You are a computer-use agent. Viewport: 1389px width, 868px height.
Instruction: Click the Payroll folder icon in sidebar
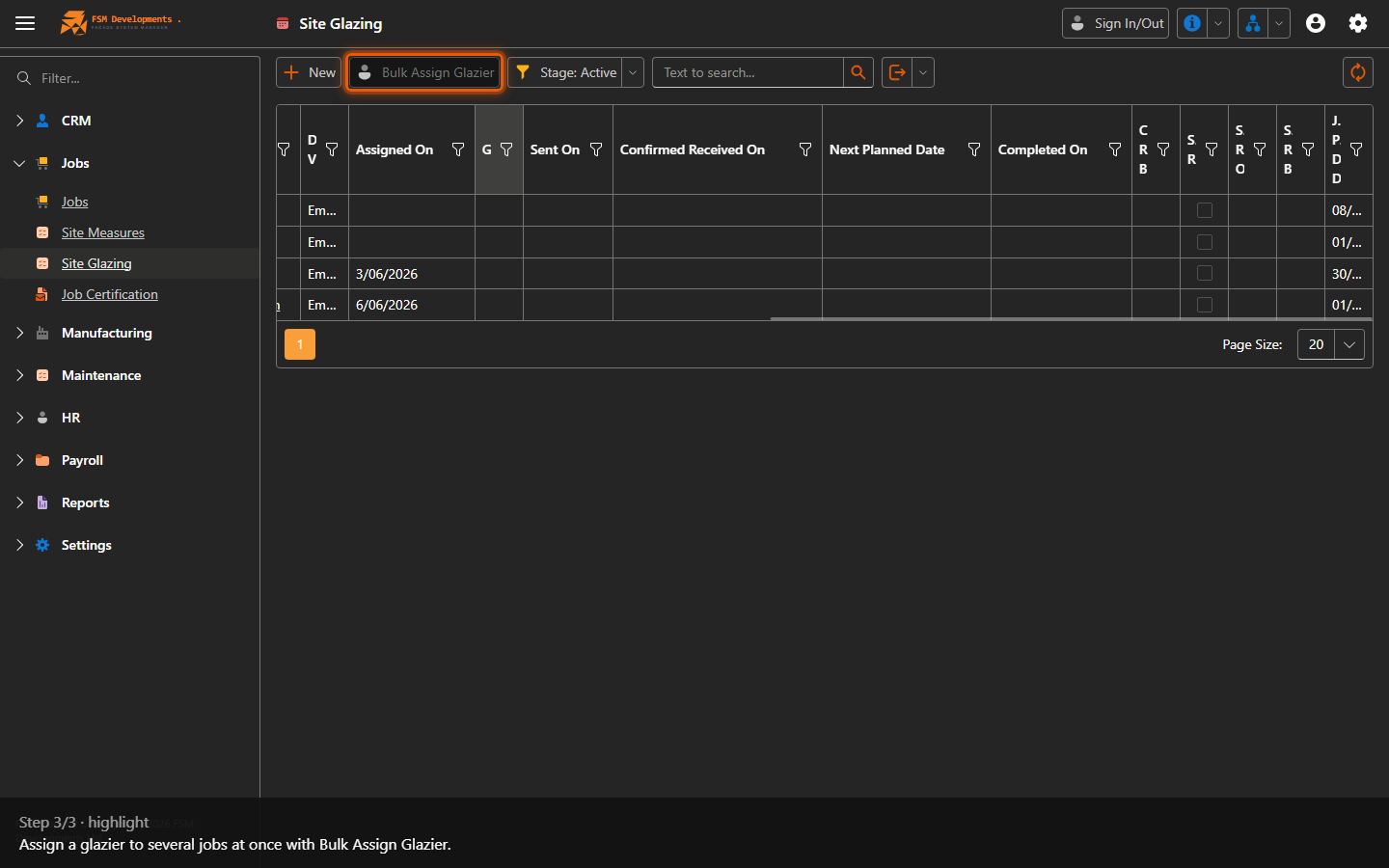pyautogui.click(x=42, y=460)
